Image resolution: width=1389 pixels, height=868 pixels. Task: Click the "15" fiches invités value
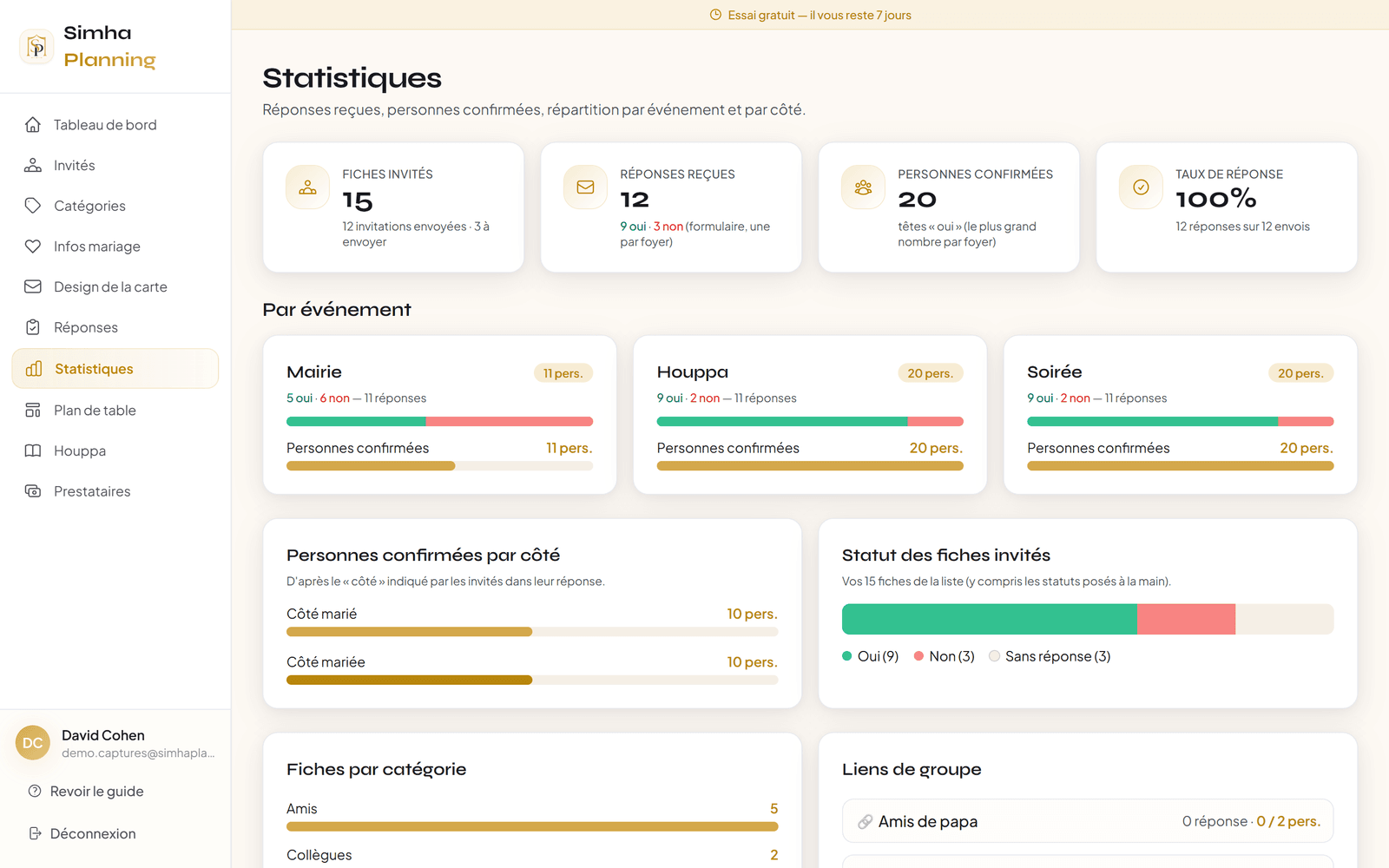358,201
